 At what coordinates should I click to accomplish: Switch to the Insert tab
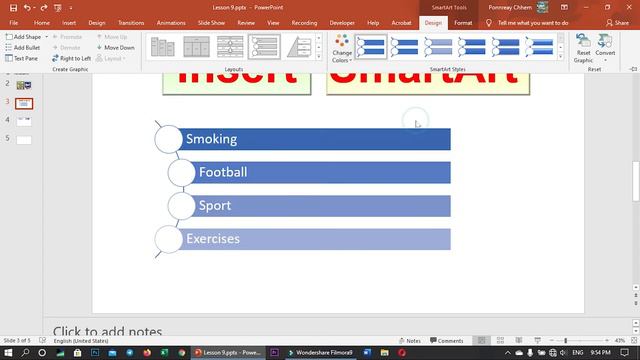click(69, 23)
